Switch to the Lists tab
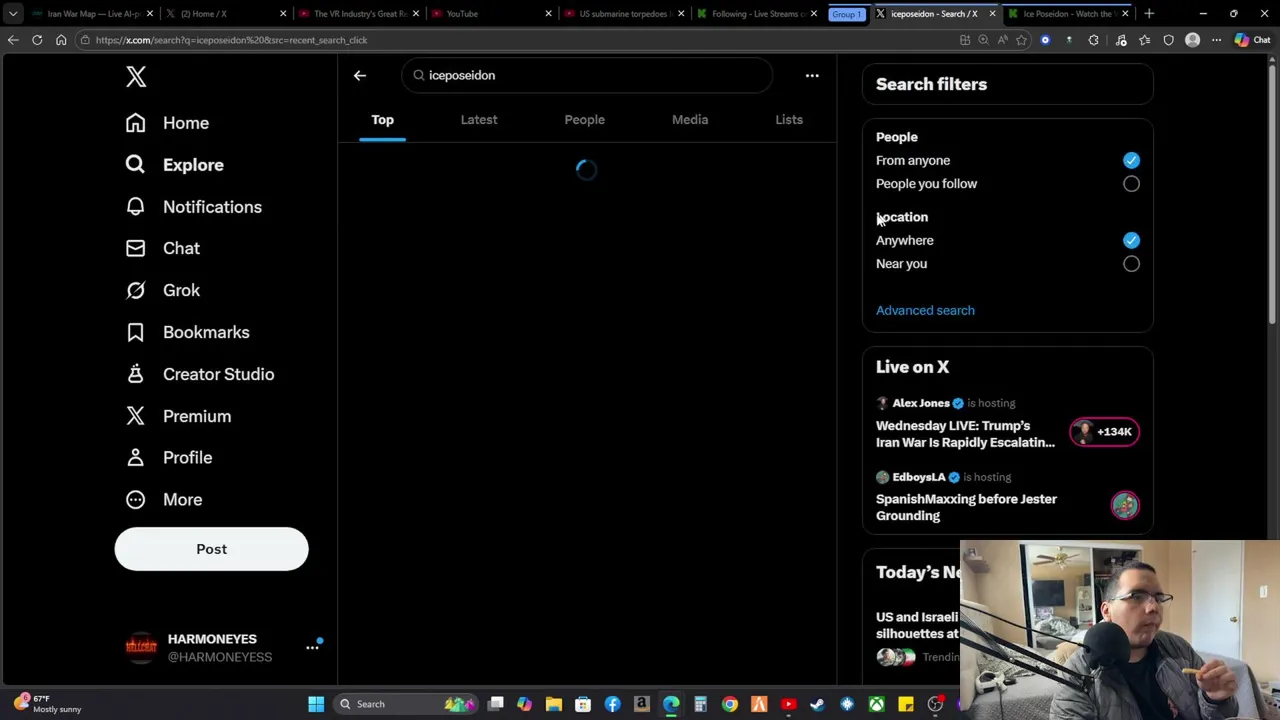 tap(789, 120)
